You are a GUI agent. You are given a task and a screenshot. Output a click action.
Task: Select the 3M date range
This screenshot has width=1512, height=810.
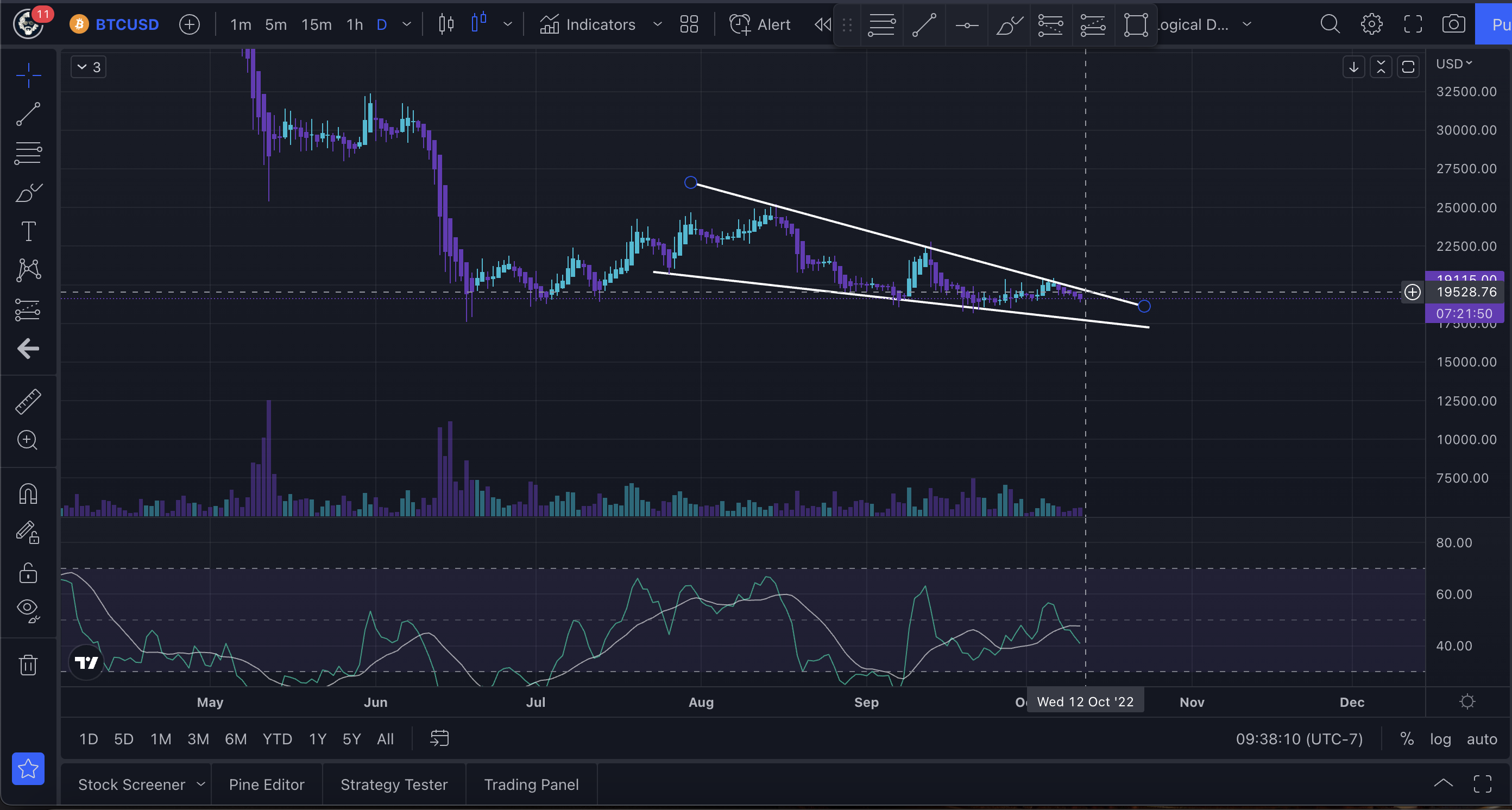pyautogui.click(x=198, y=739)
